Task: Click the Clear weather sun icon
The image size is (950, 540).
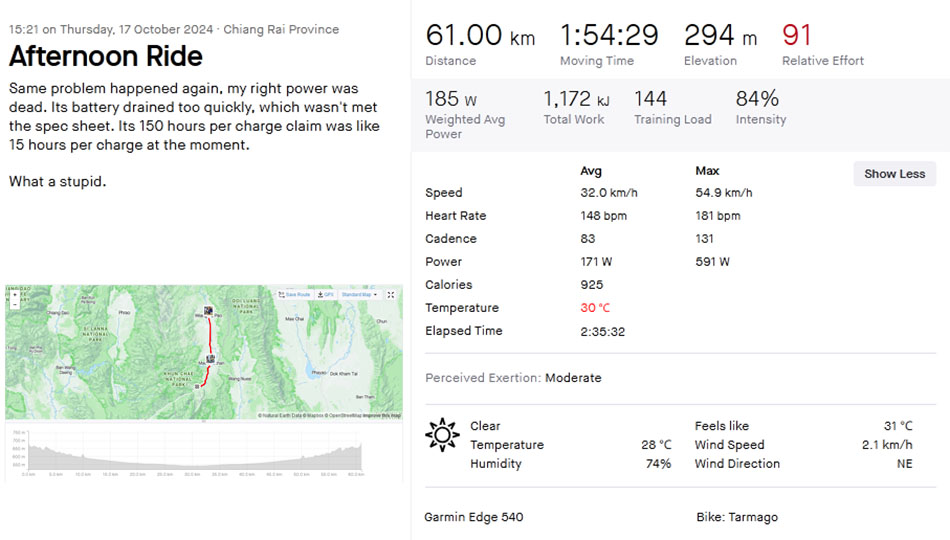Action: click(442, 435)
